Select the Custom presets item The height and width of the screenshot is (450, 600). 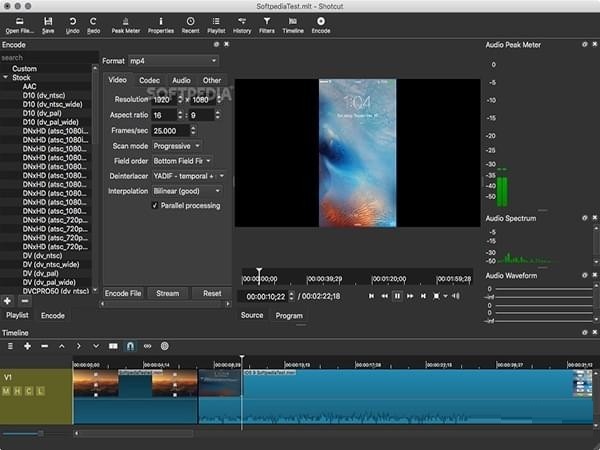point(24,68)
